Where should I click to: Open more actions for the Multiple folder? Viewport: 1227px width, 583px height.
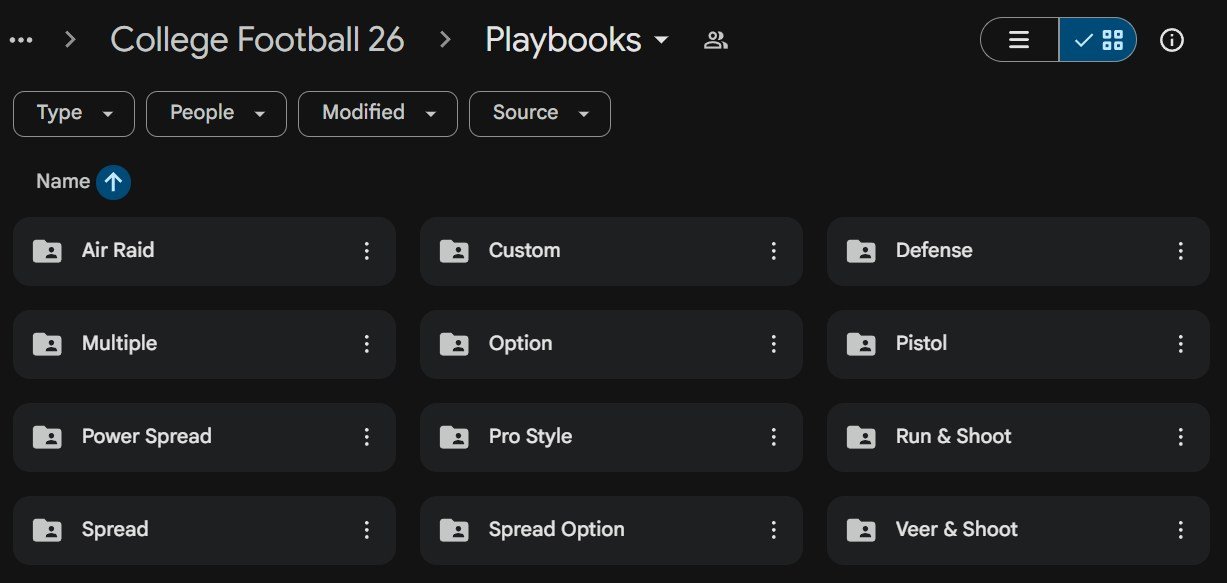(367, 344)
